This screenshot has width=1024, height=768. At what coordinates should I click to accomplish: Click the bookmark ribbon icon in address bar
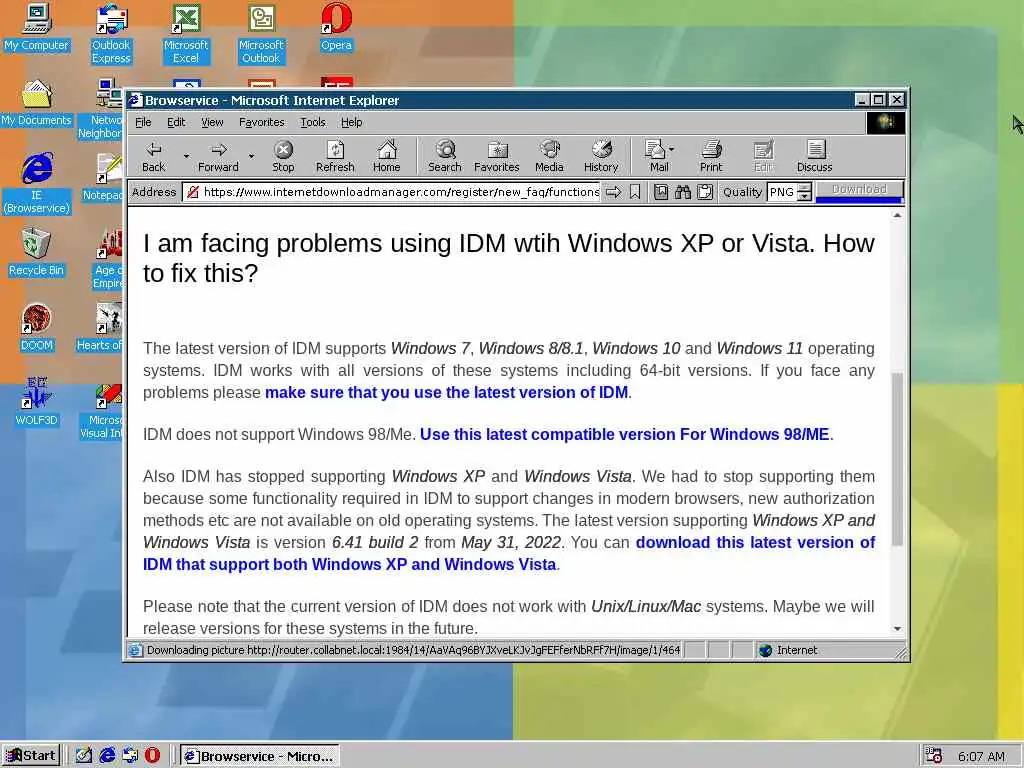635,192
